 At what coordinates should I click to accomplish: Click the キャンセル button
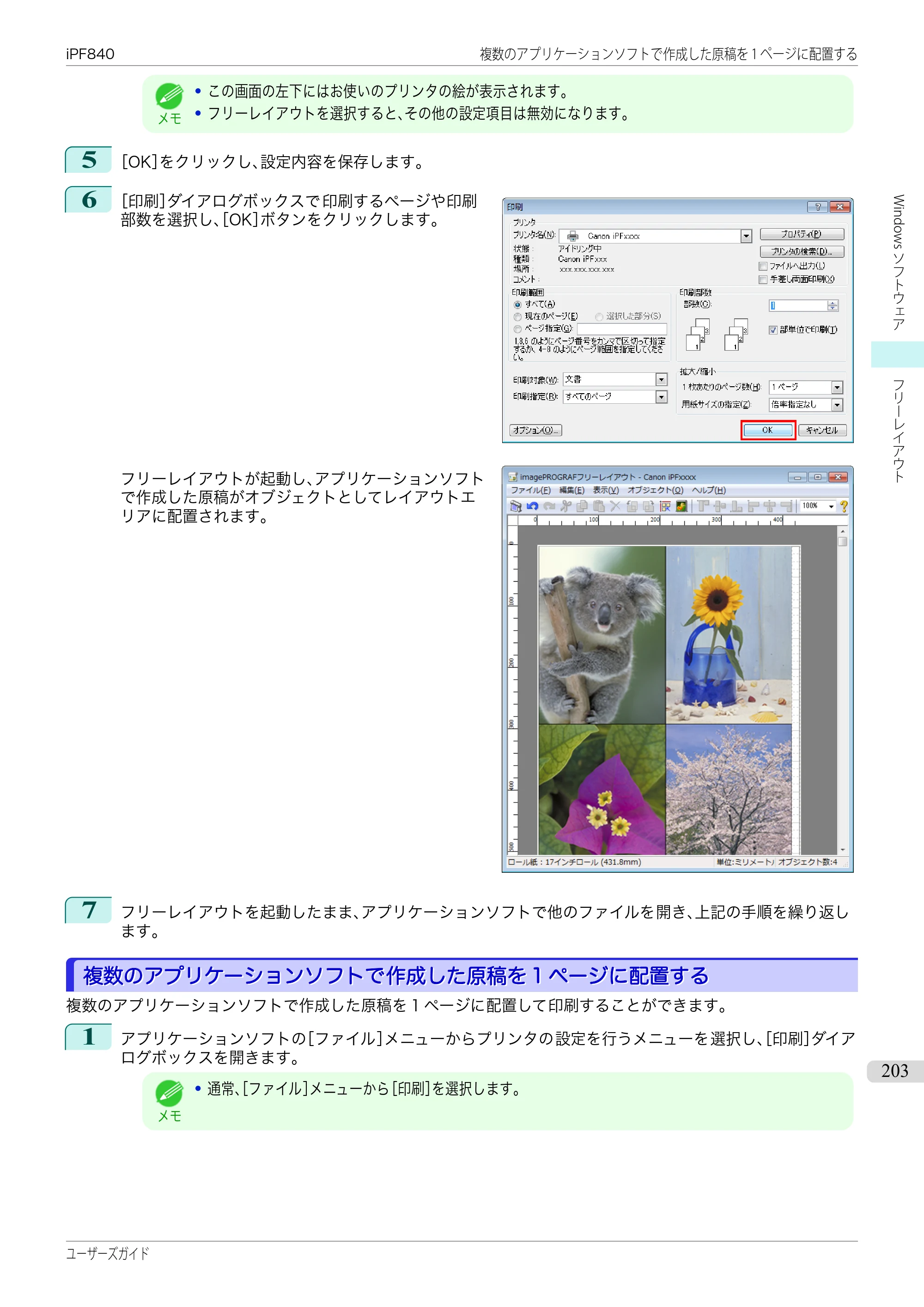coord(822,430)
